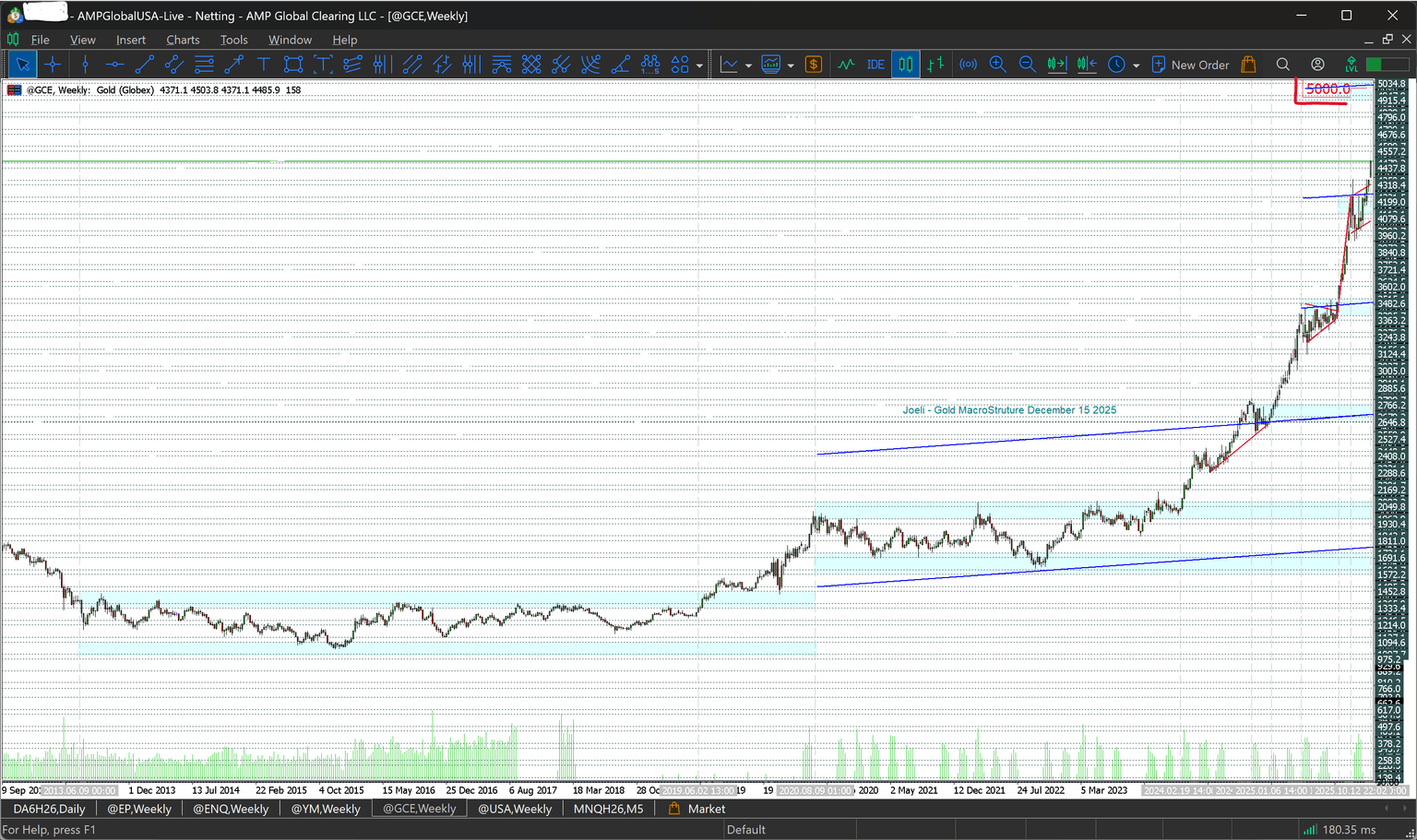This screenshot has width=1417, height=840.
Task: Open the dollar sign trading icon
Action: click(x=813, y=65)
